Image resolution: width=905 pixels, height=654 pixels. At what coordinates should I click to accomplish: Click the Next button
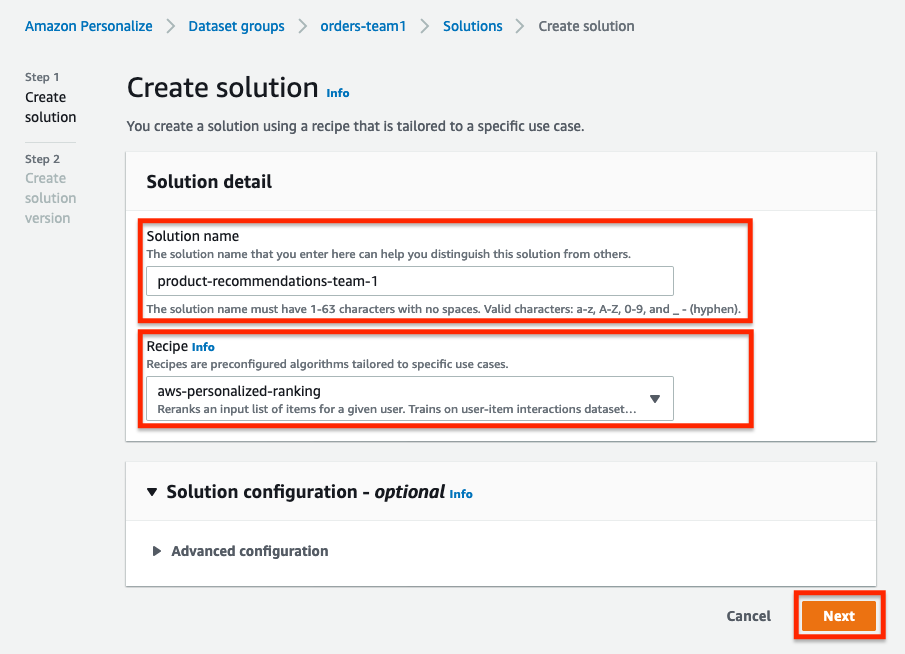(839, 616)
